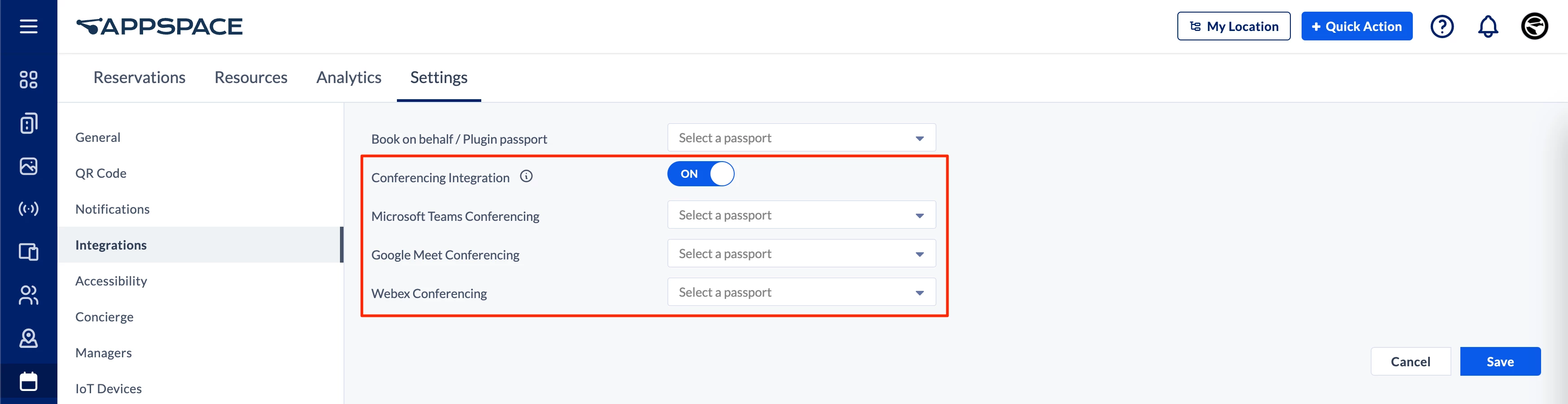
Task: Select Notifications in settings sidebar
Action: click(112, 209)
